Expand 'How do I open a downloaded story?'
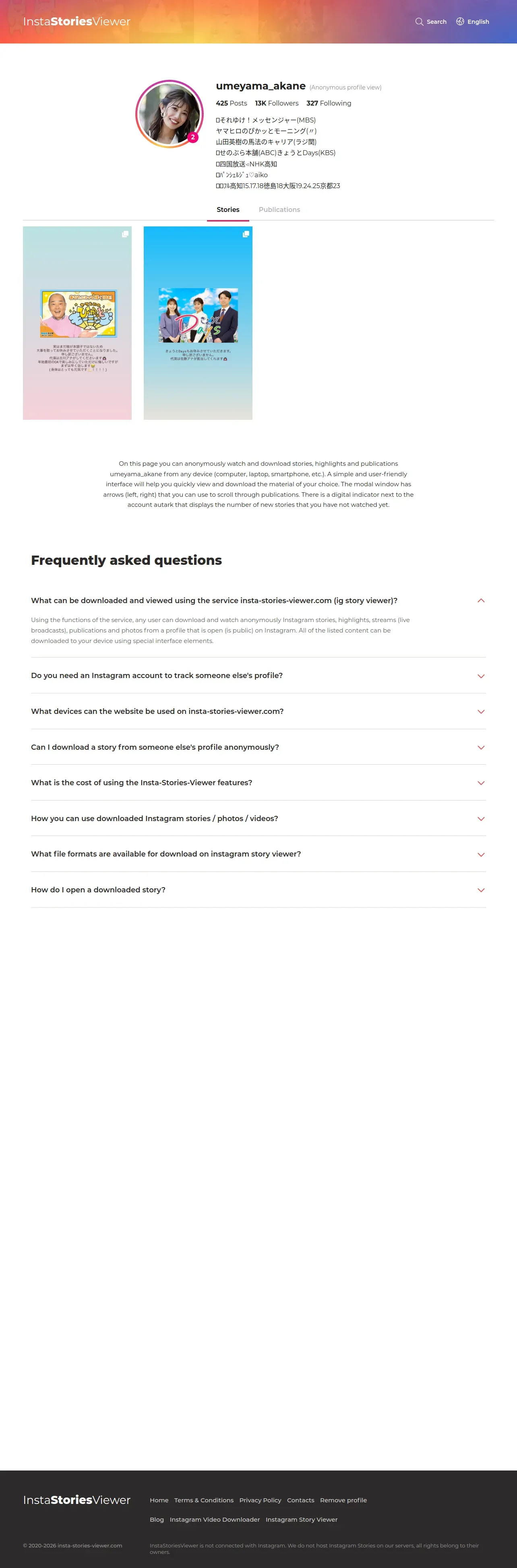517x1568 pixels. tap(480, 890)
